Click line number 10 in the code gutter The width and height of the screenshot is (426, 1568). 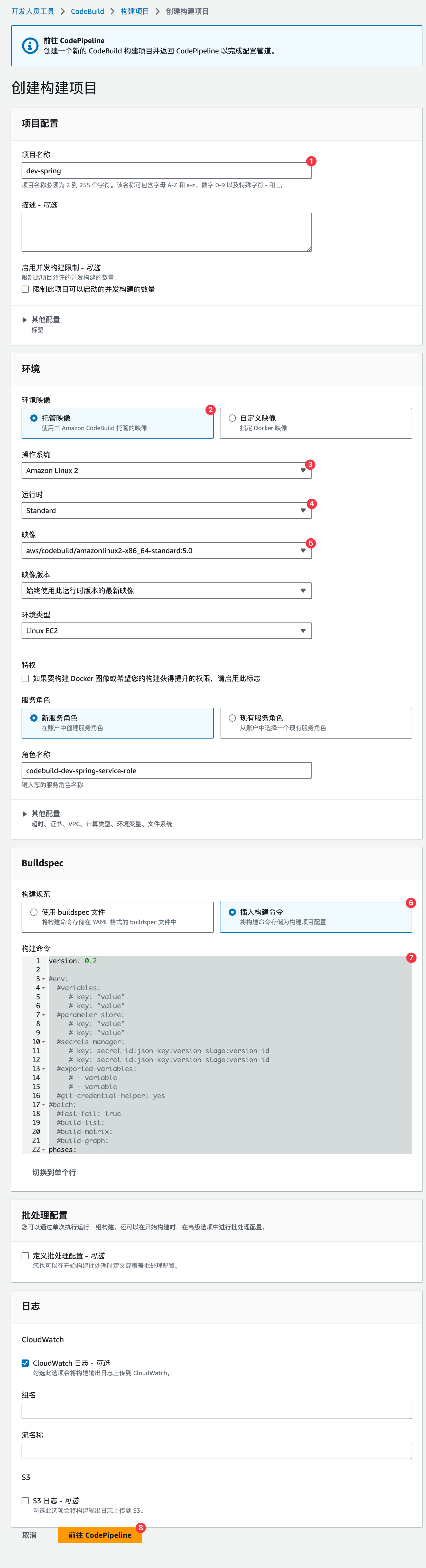[x=36, y=1042]
